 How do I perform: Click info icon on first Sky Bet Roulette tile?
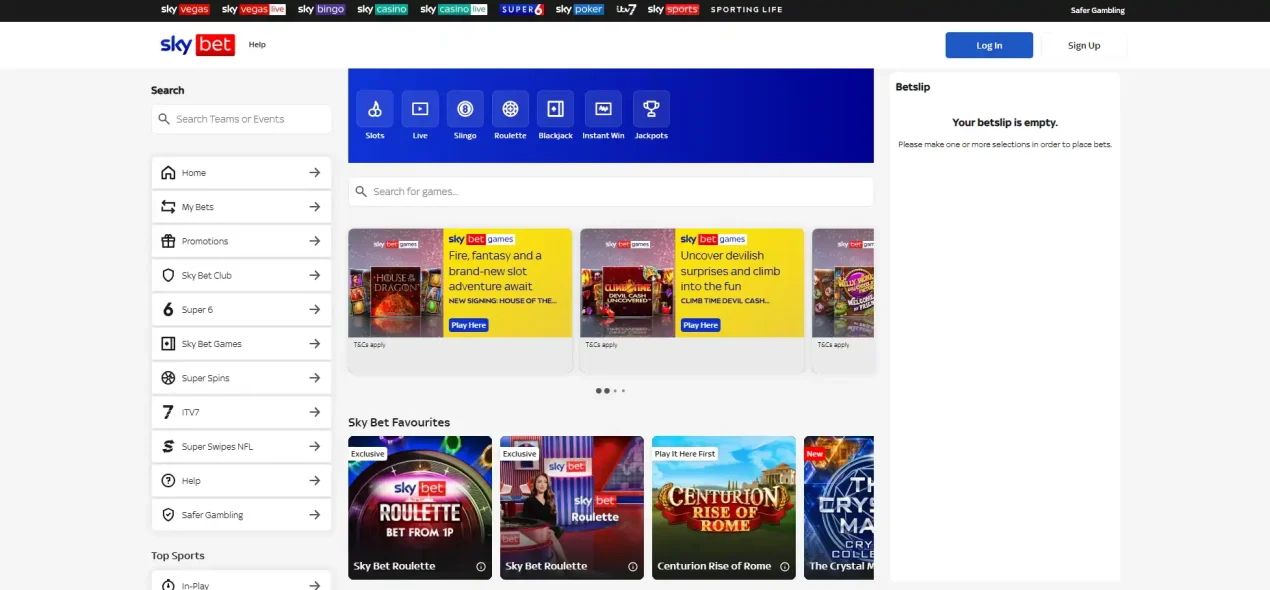[x=481, y=566]
